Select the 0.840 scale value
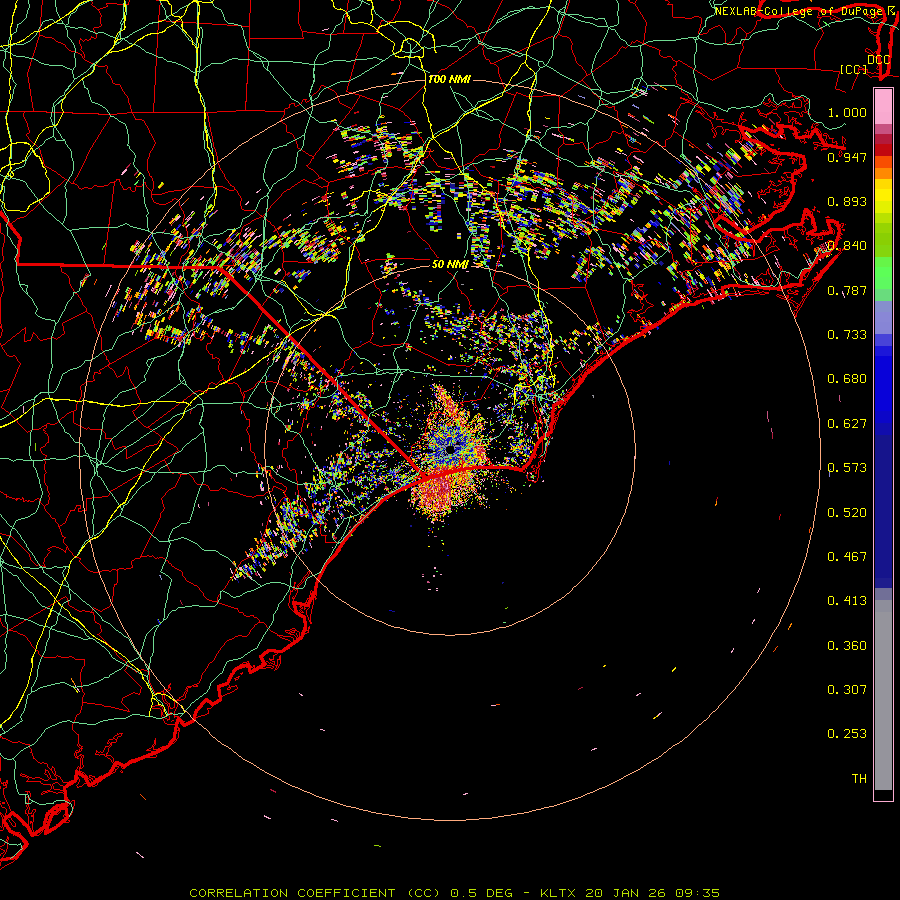The height and width of the screenshot is (900, 900). (847, 245)
